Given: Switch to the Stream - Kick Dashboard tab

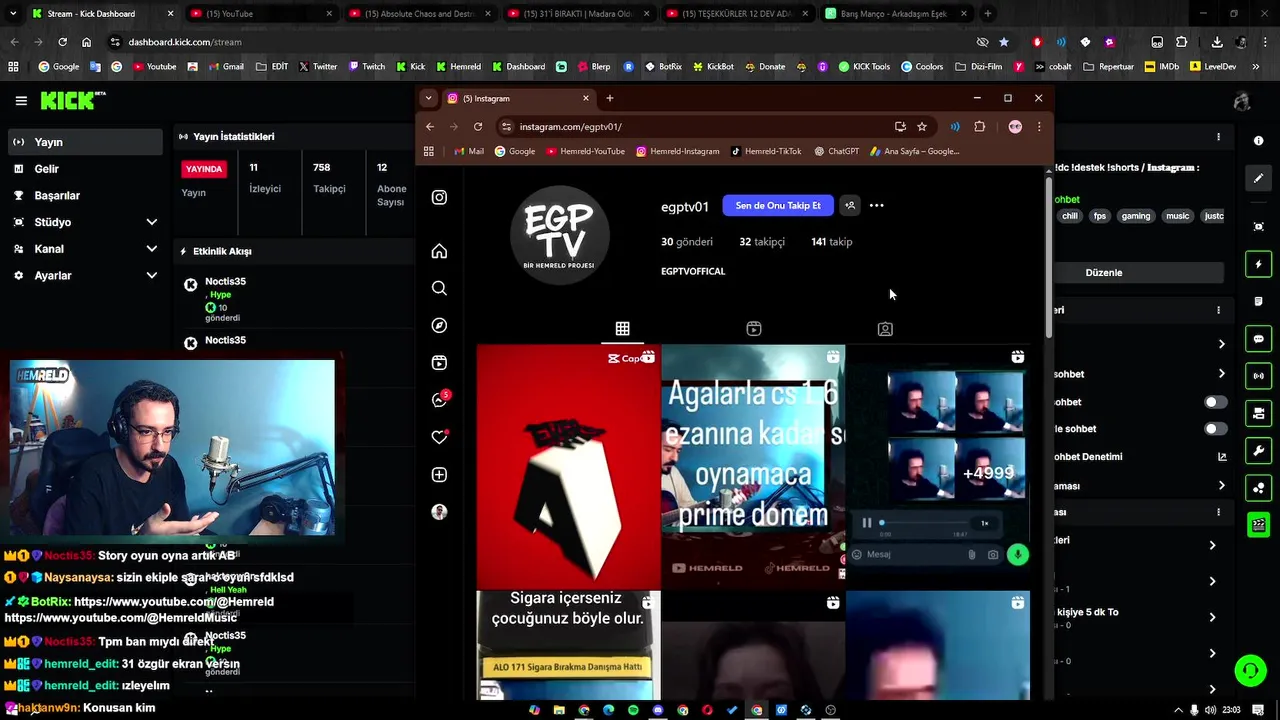Looking at the screenshot, I should 100,14.
